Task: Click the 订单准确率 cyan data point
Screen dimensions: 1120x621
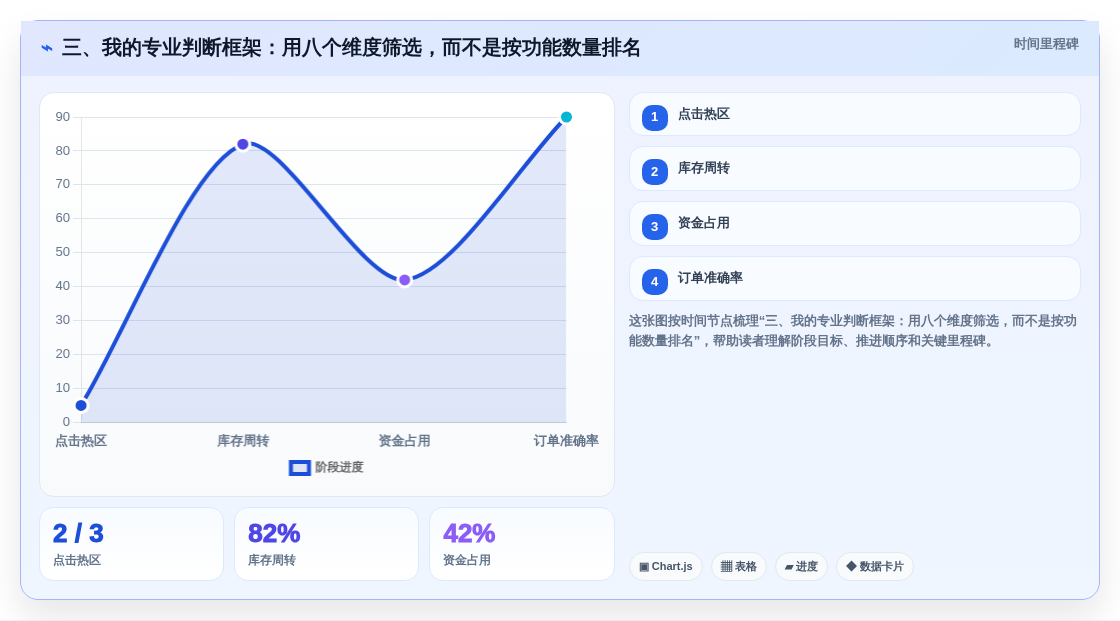Action: pos(566,117)
